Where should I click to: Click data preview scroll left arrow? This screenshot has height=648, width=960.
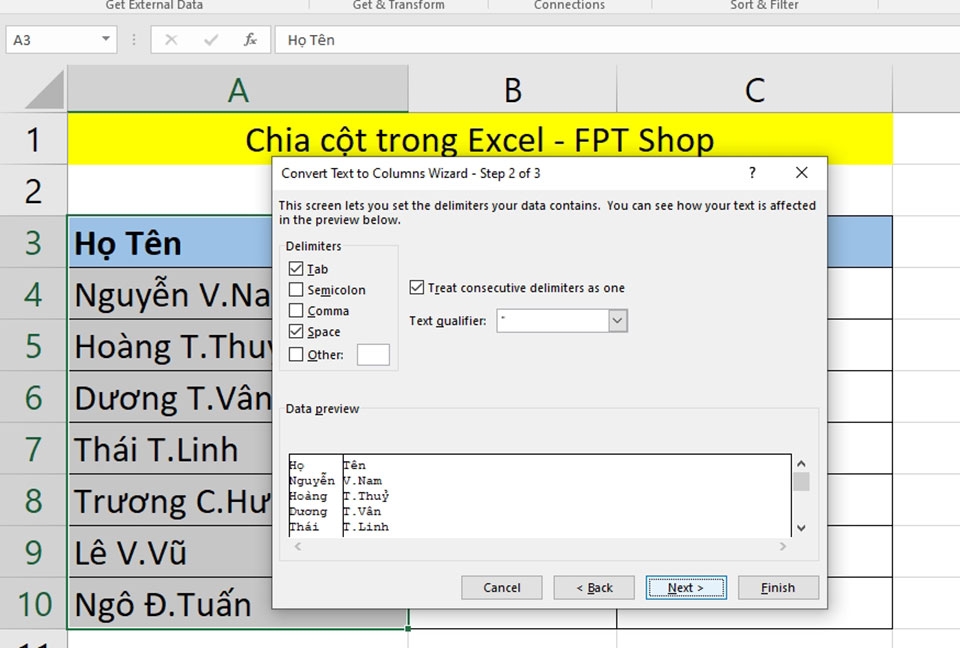298,546
